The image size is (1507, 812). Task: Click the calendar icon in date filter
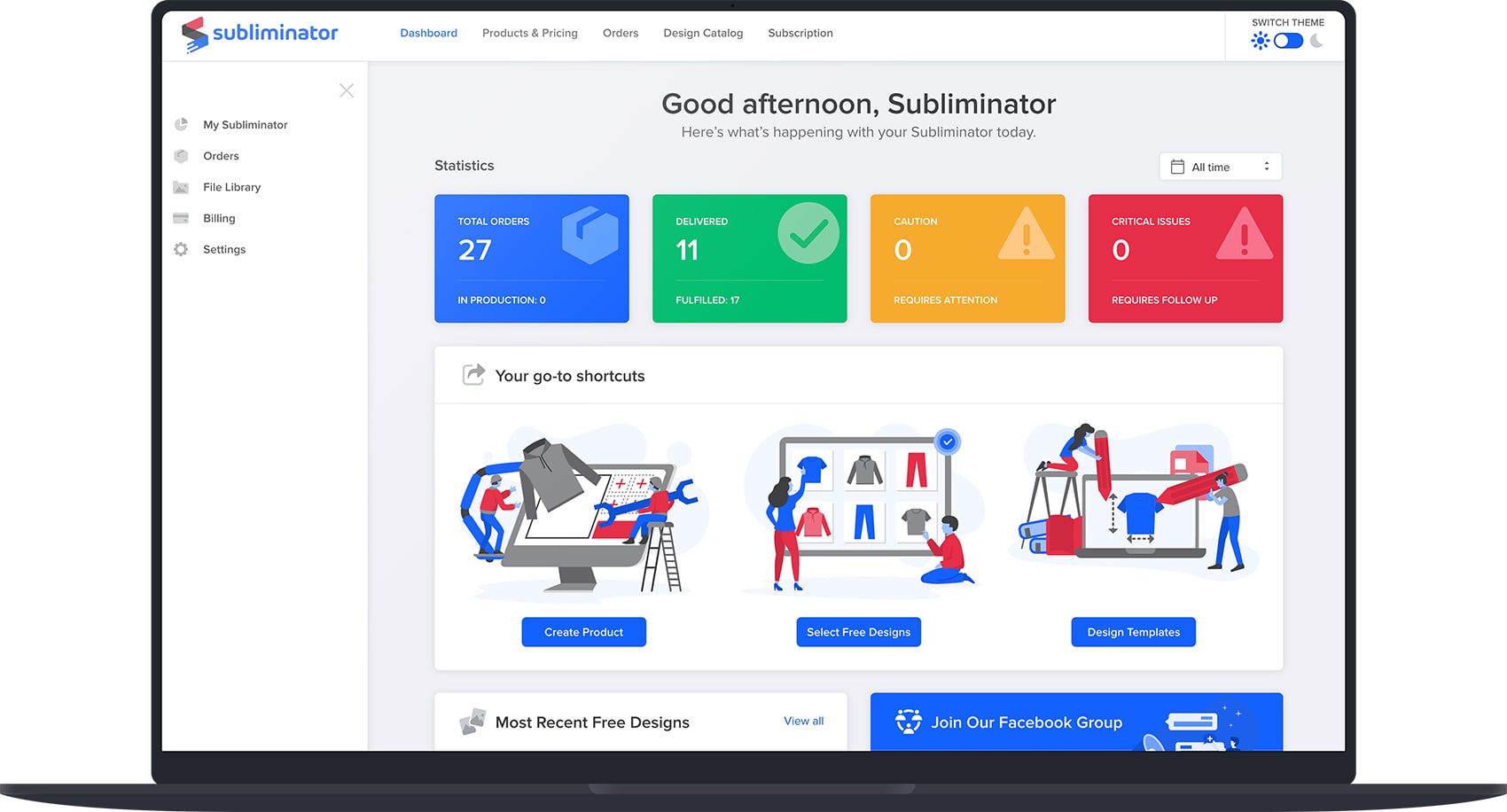(x=1177, y=167)
